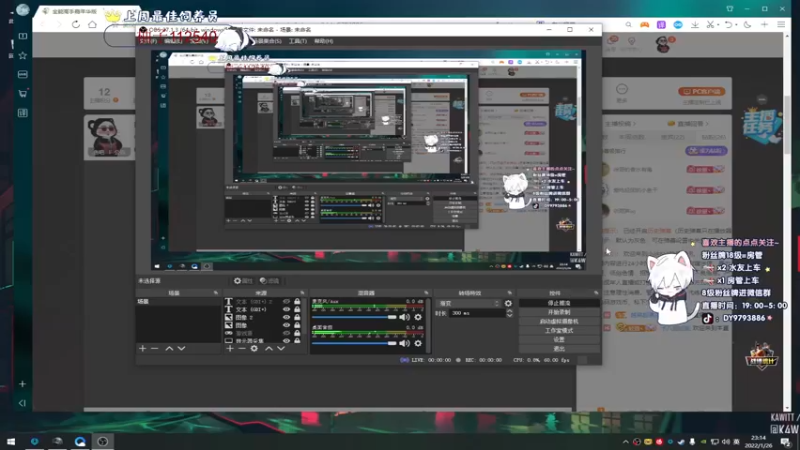Remove the selected scene with minus icon
This screenshot has width=800, height=450.
(x=155, y=348)
